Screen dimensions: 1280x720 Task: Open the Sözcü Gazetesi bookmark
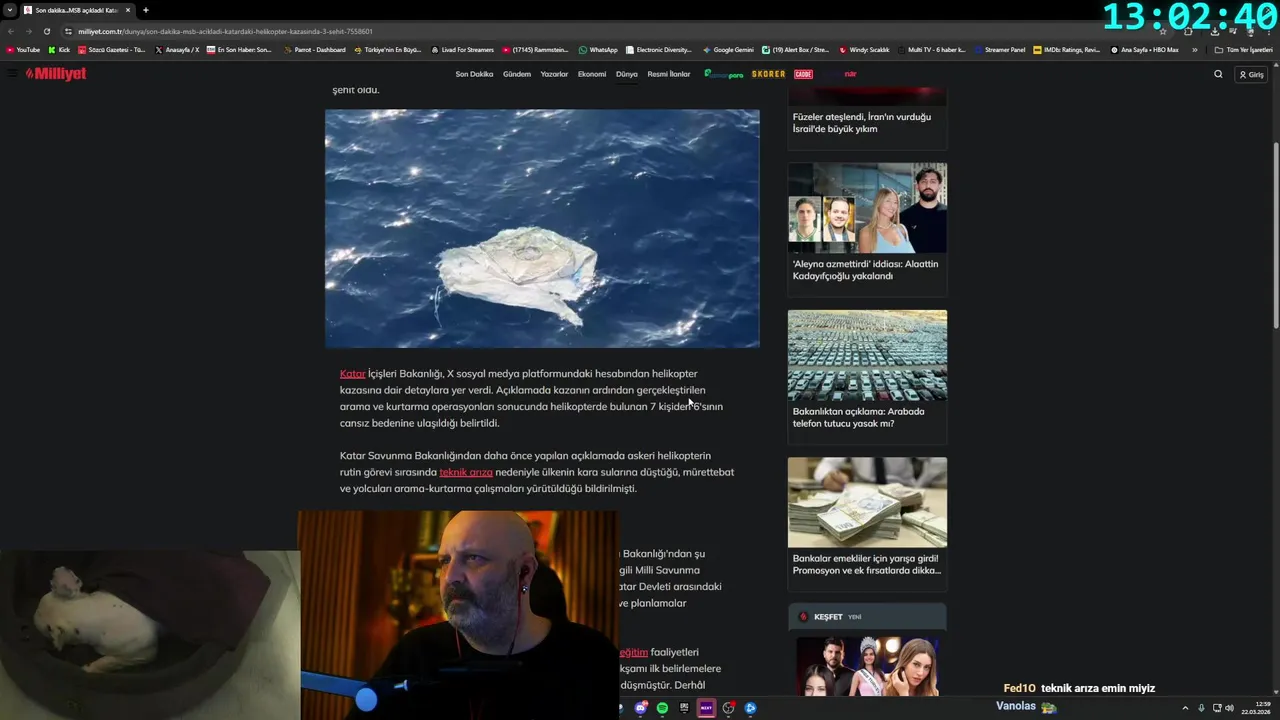[x=111, y=49]
